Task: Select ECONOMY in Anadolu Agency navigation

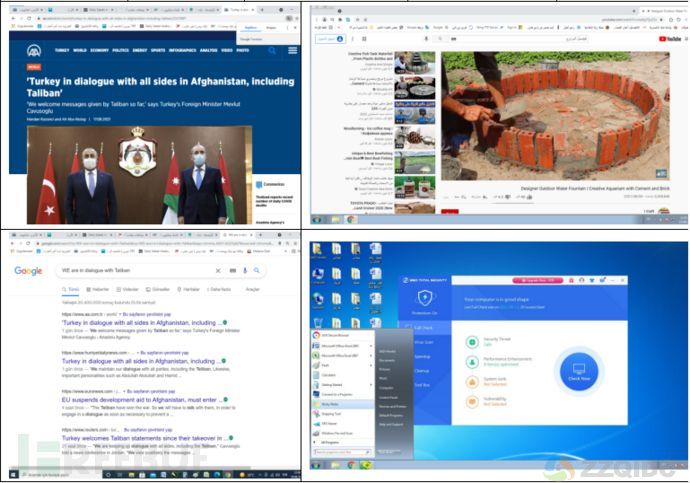Action: 99,51
